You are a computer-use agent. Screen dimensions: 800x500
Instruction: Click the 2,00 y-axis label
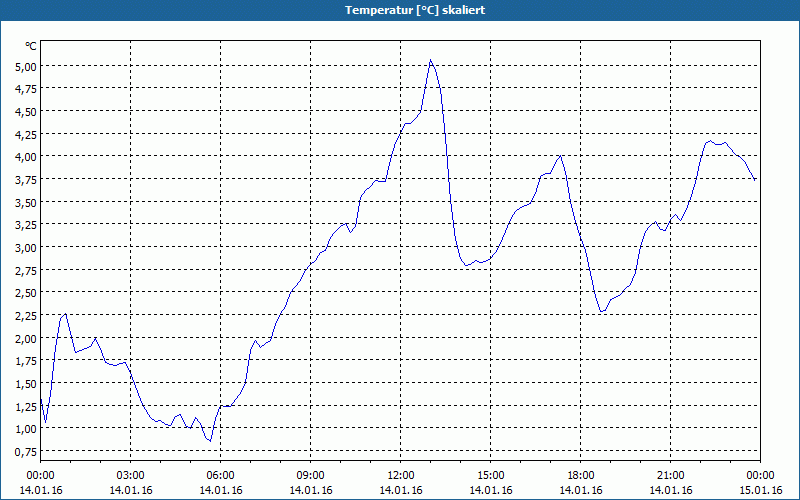tap(25, 338)
